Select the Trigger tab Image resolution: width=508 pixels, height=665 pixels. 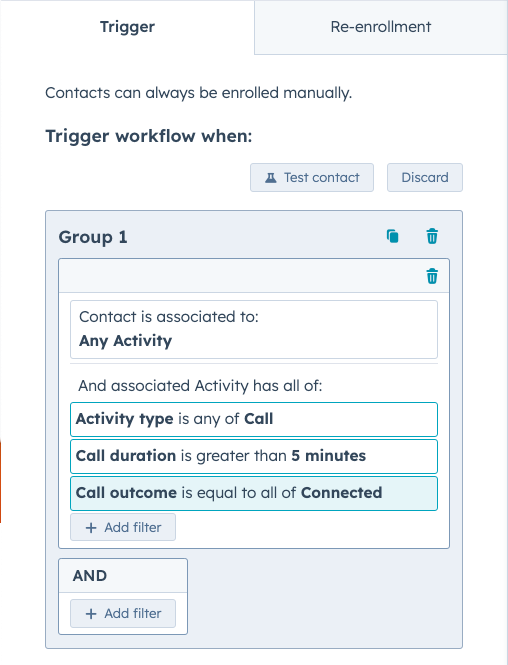coord(127,27)
